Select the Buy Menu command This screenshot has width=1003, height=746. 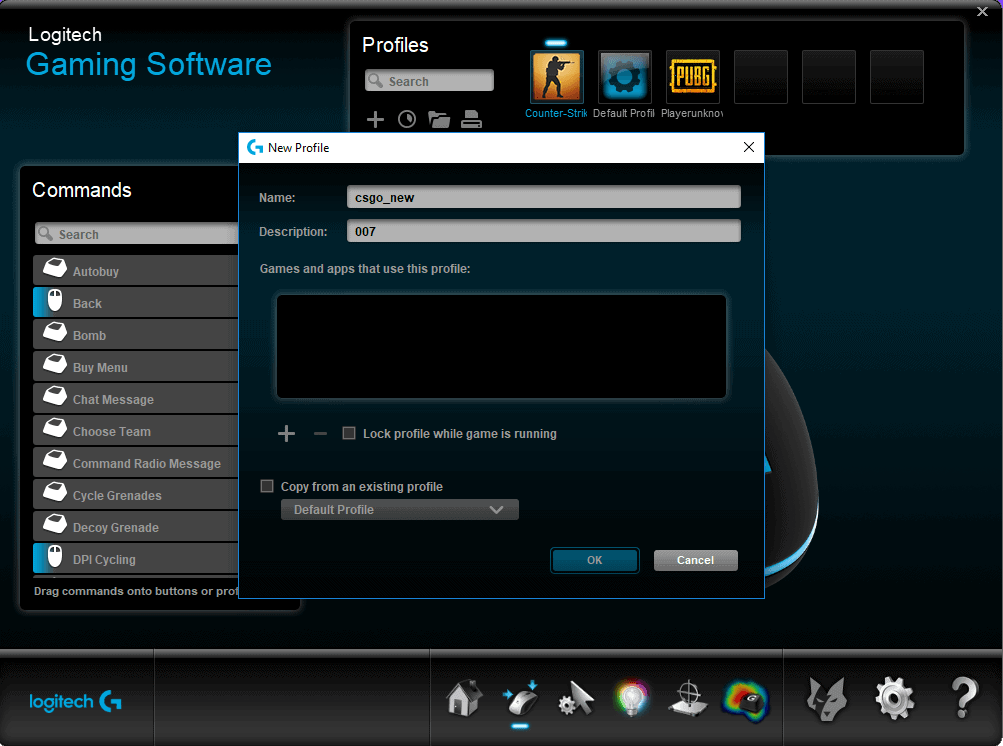100,366
